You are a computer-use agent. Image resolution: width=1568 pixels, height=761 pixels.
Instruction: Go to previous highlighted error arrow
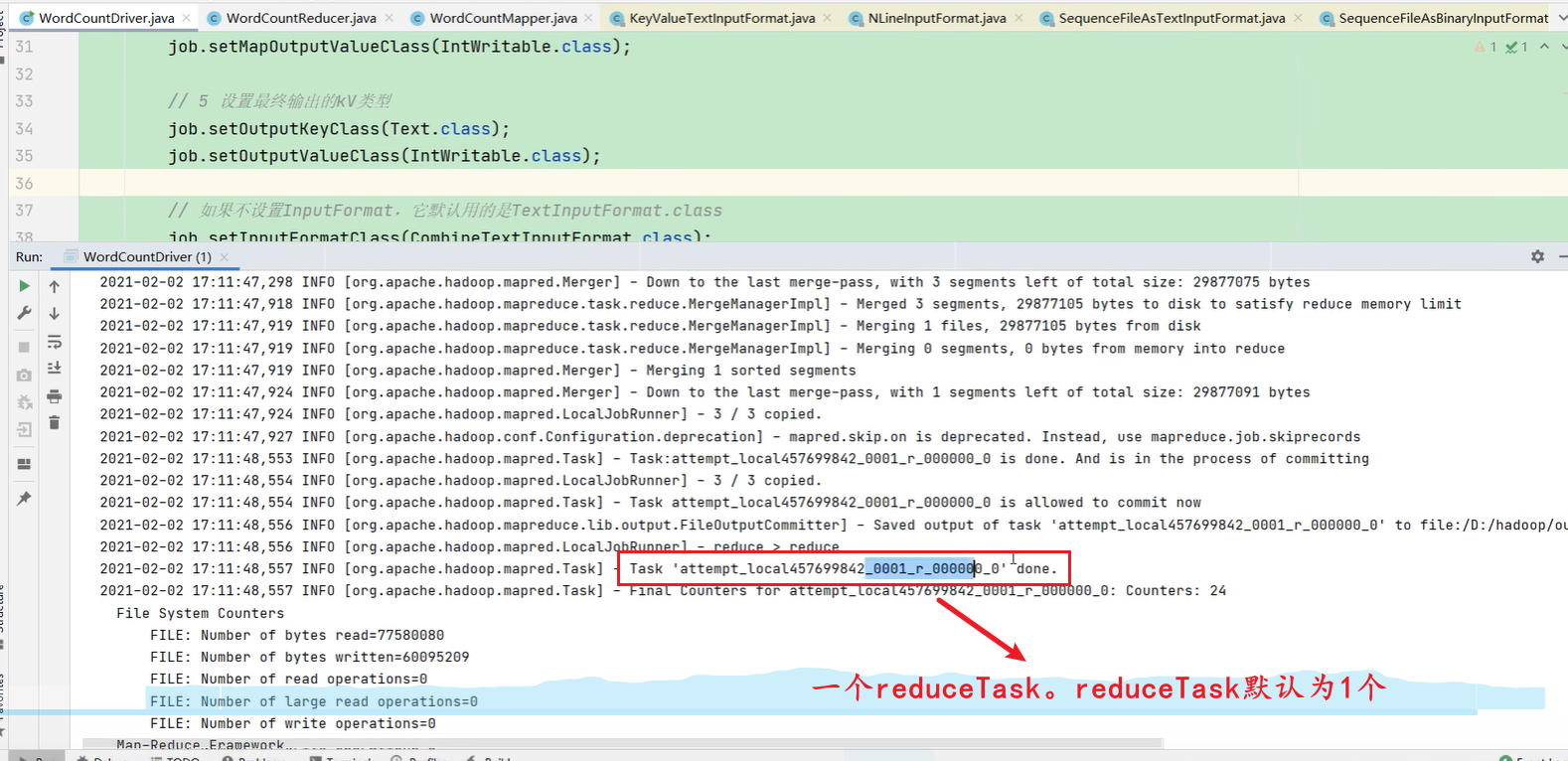1544,47
